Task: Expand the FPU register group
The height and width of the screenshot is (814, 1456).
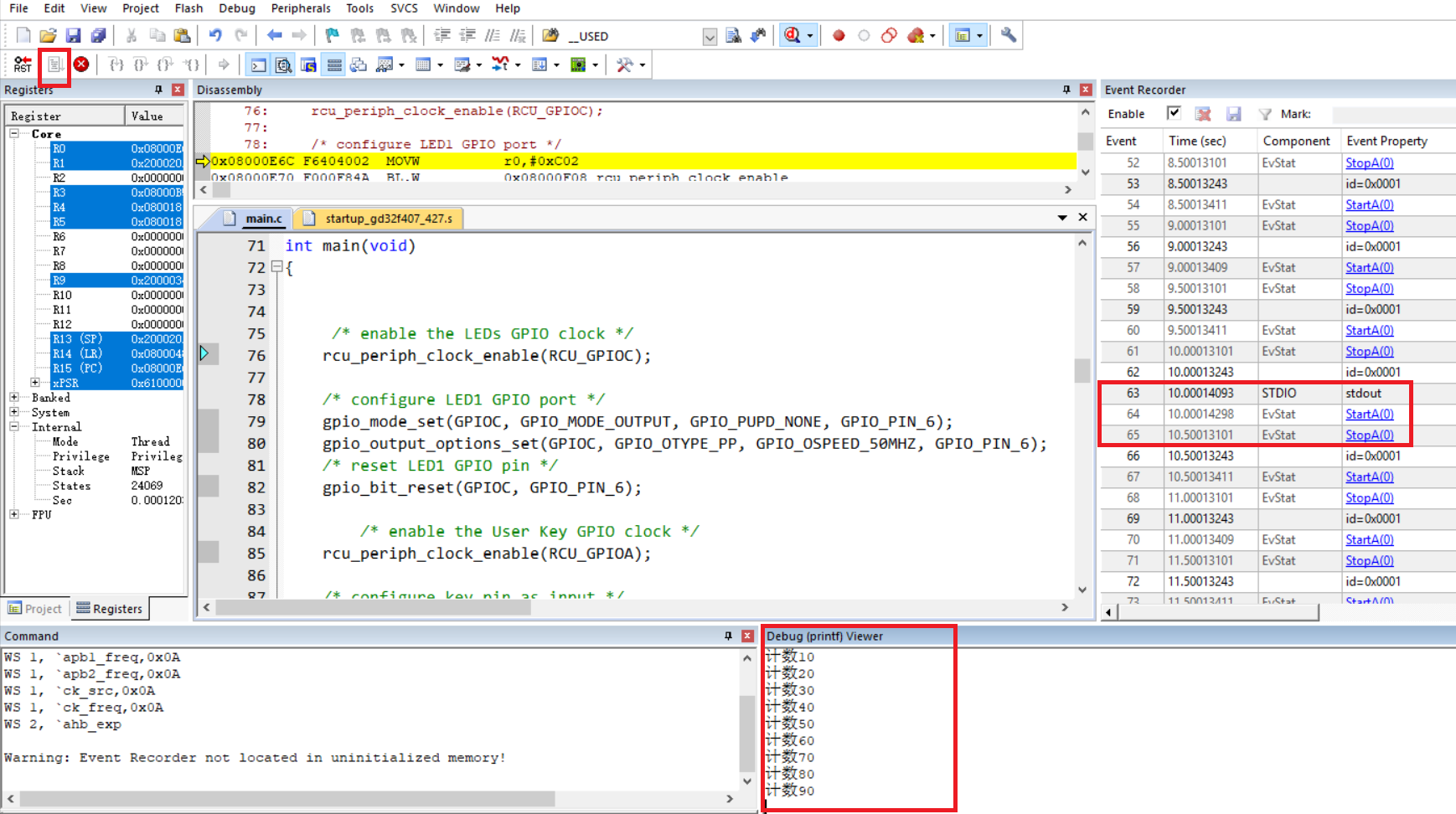Action: pos(14,514)
